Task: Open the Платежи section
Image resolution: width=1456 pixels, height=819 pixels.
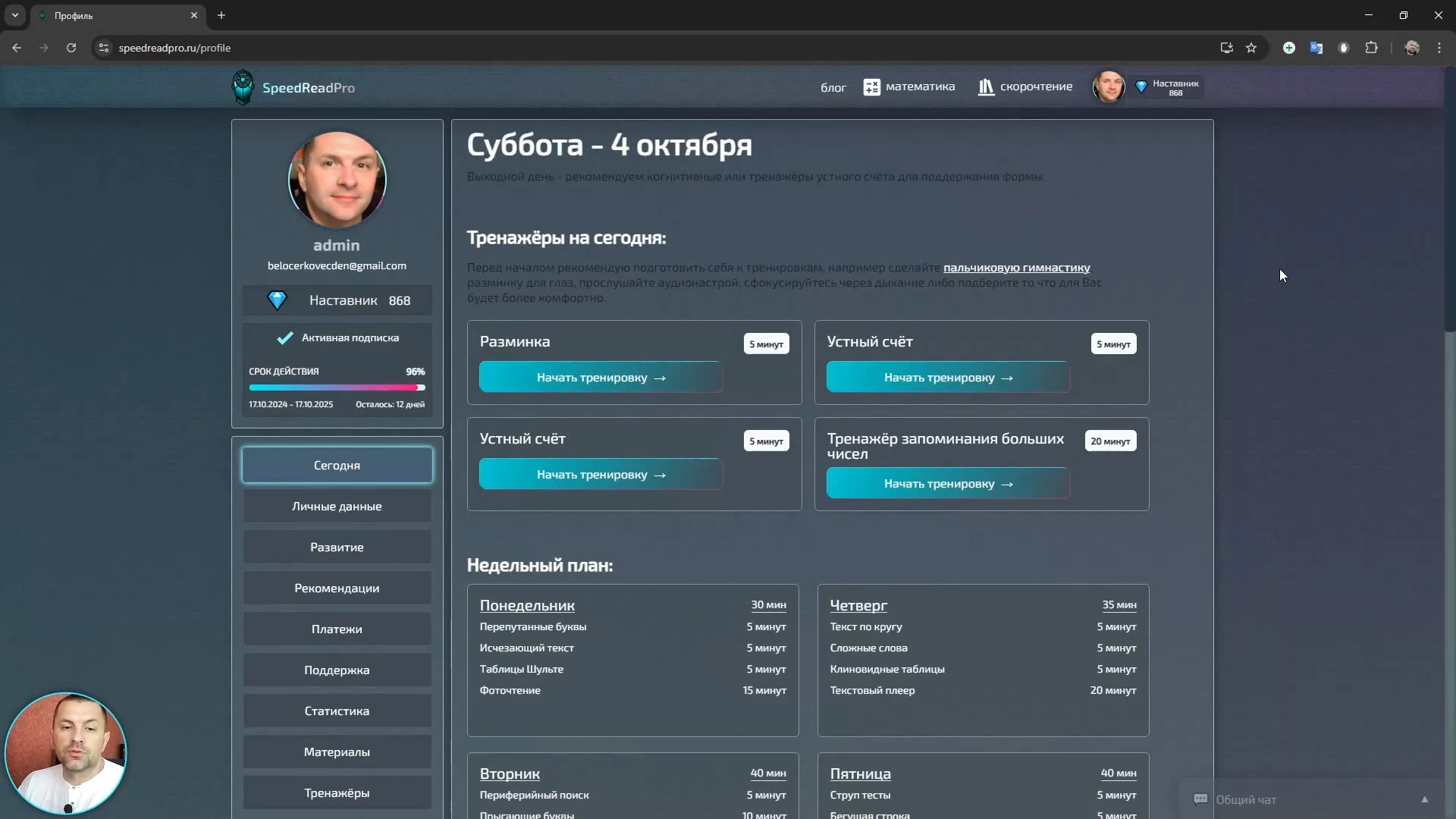Action: click(337, 629)
